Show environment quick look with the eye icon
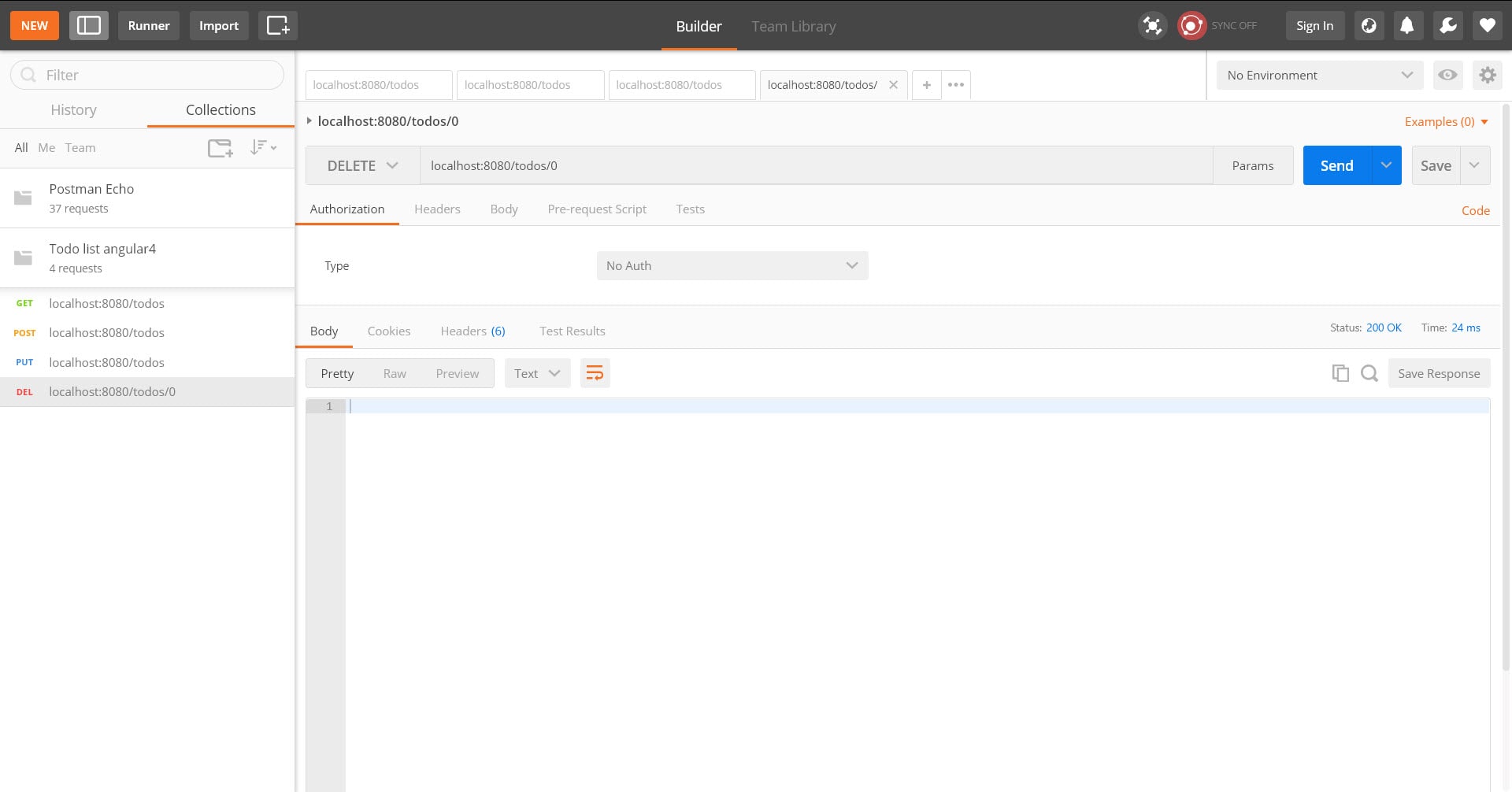Screen dimensions: 1512x792 pos(1447,75)
